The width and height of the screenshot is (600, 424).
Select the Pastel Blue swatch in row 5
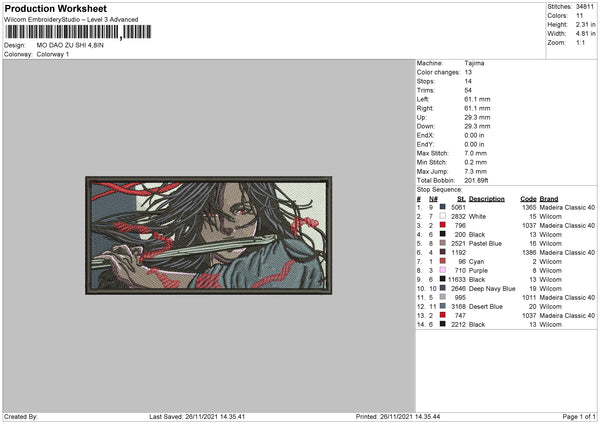coord(443,243)
